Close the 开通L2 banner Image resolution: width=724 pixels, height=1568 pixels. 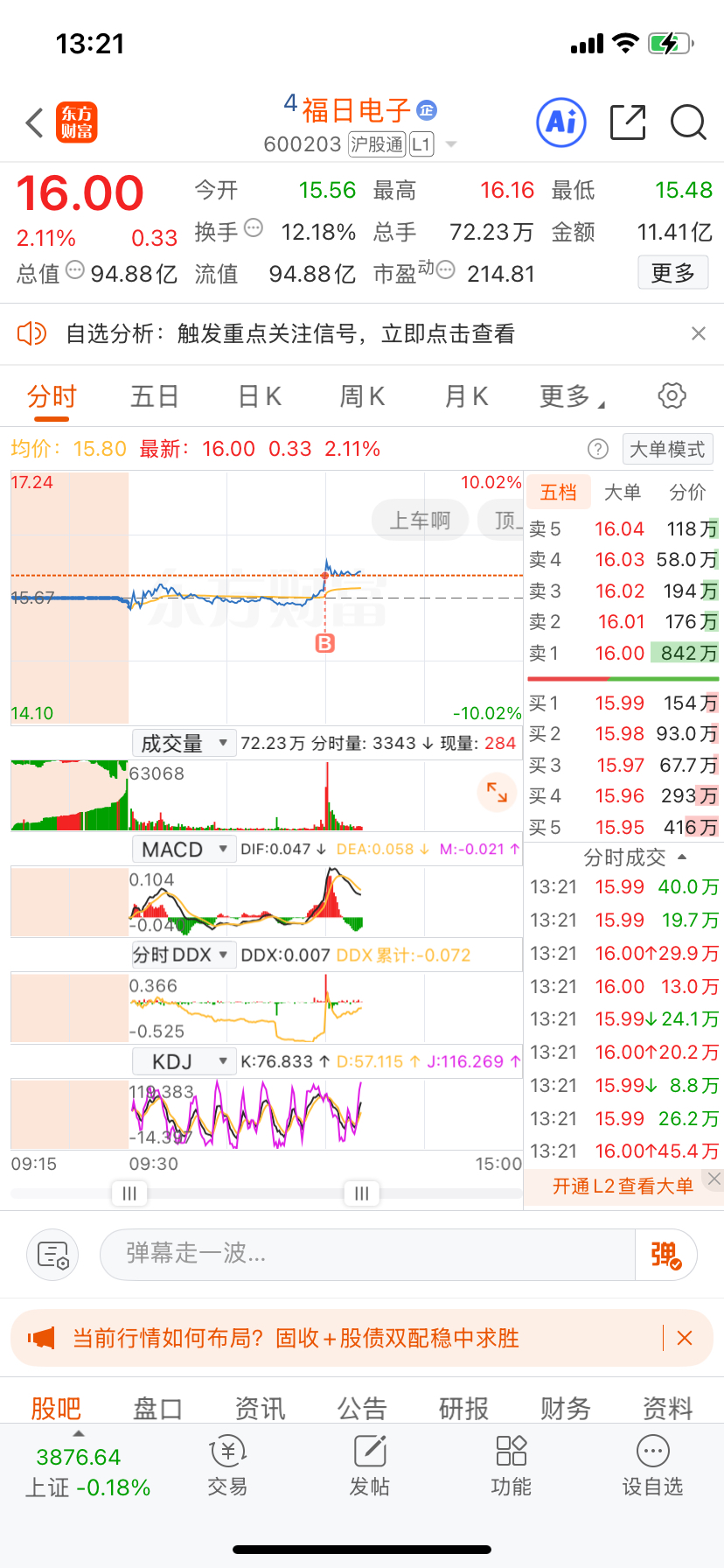point(714,1179)
